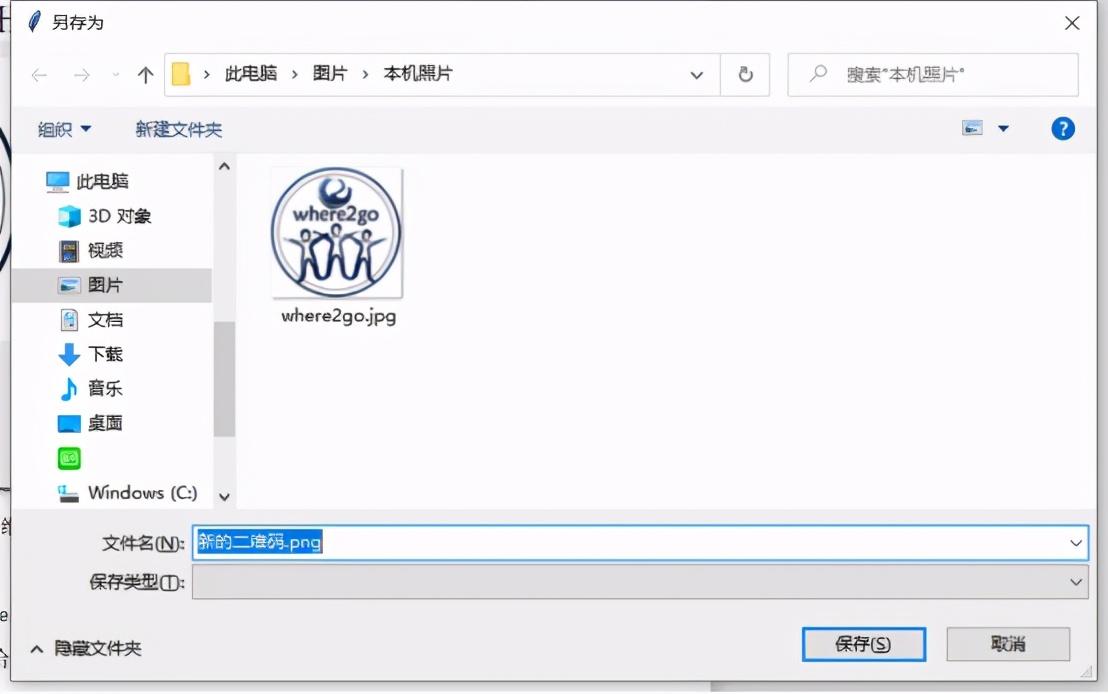Viewport: 1108px width, 694px height.
Task: Click the 文档 document icon
Action: [x=69, y=320]
